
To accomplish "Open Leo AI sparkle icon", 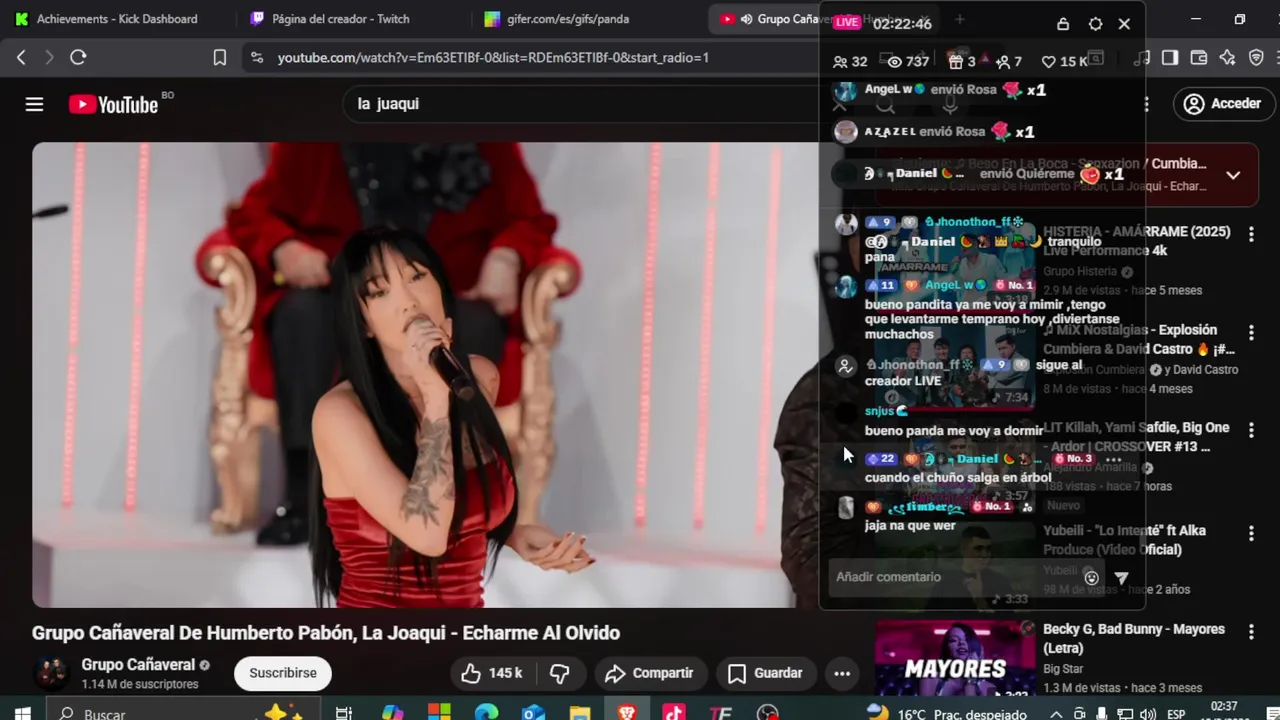I will 1228,58.
